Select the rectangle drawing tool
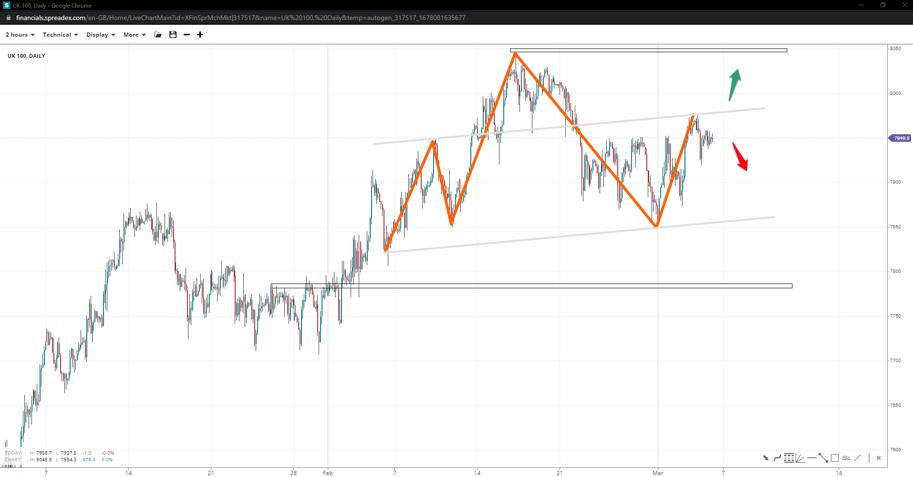This screenshot has height=477, width=913. (835, 458)
